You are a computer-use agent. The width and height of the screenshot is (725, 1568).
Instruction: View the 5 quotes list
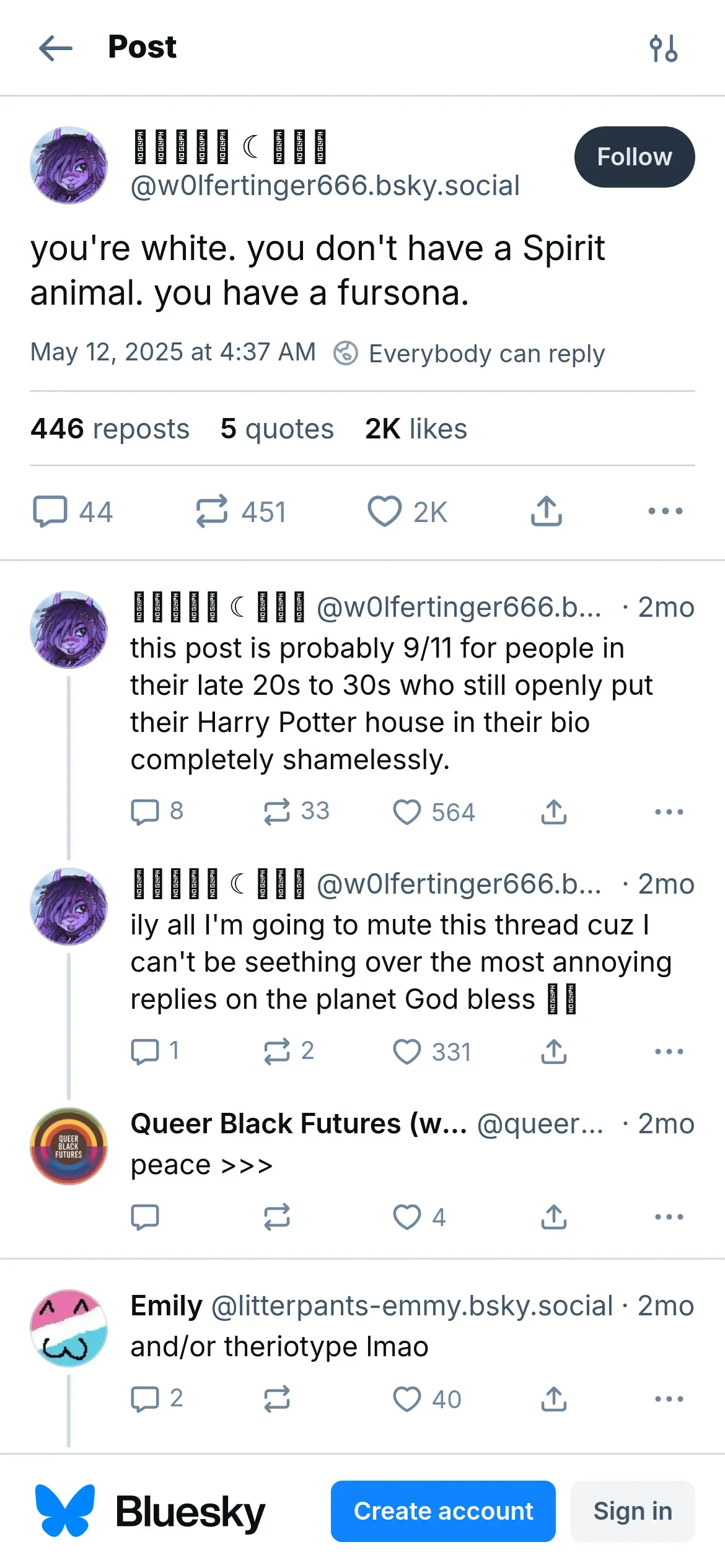[277, 429]
